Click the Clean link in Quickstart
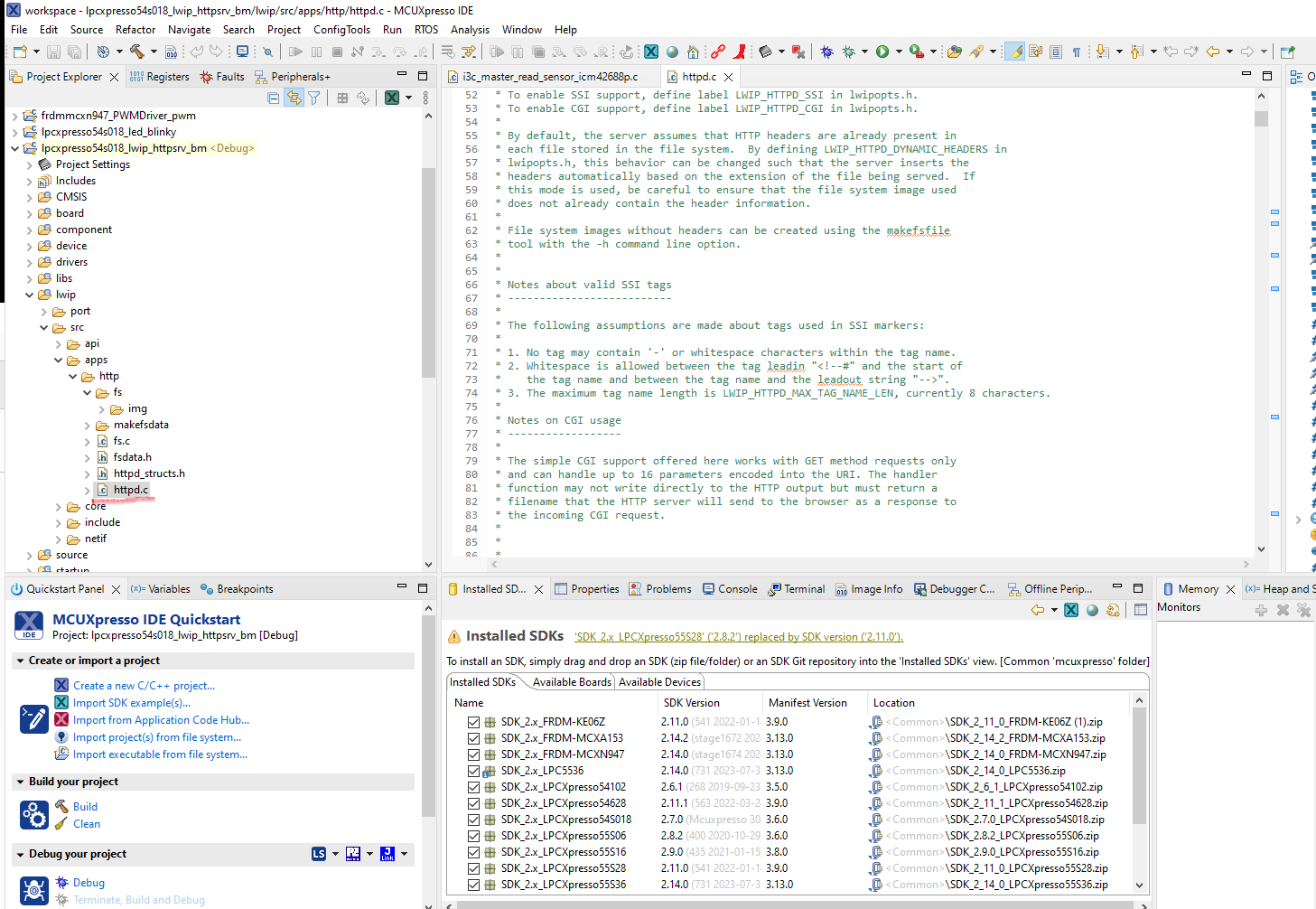Viewport: 1316px width, 909px height. pyautogui.click(x=87, y=824)
